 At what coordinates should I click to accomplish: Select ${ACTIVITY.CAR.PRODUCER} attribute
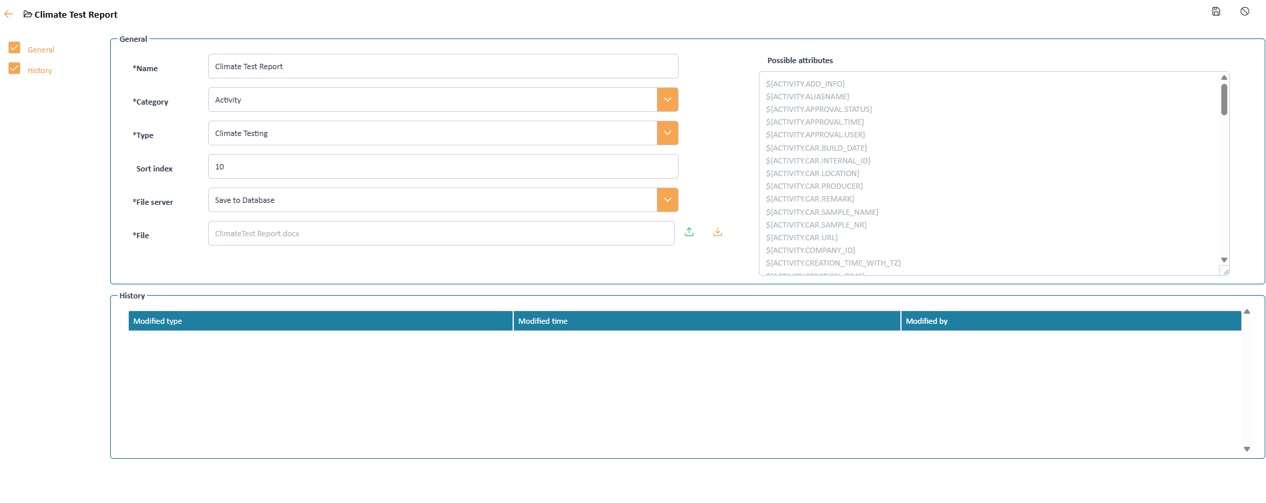tap(814, 186)
